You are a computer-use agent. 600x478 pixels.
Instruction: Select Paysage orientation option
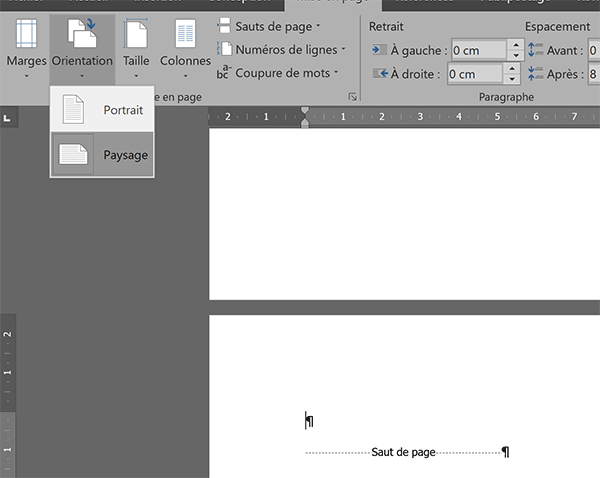(102, 155)
